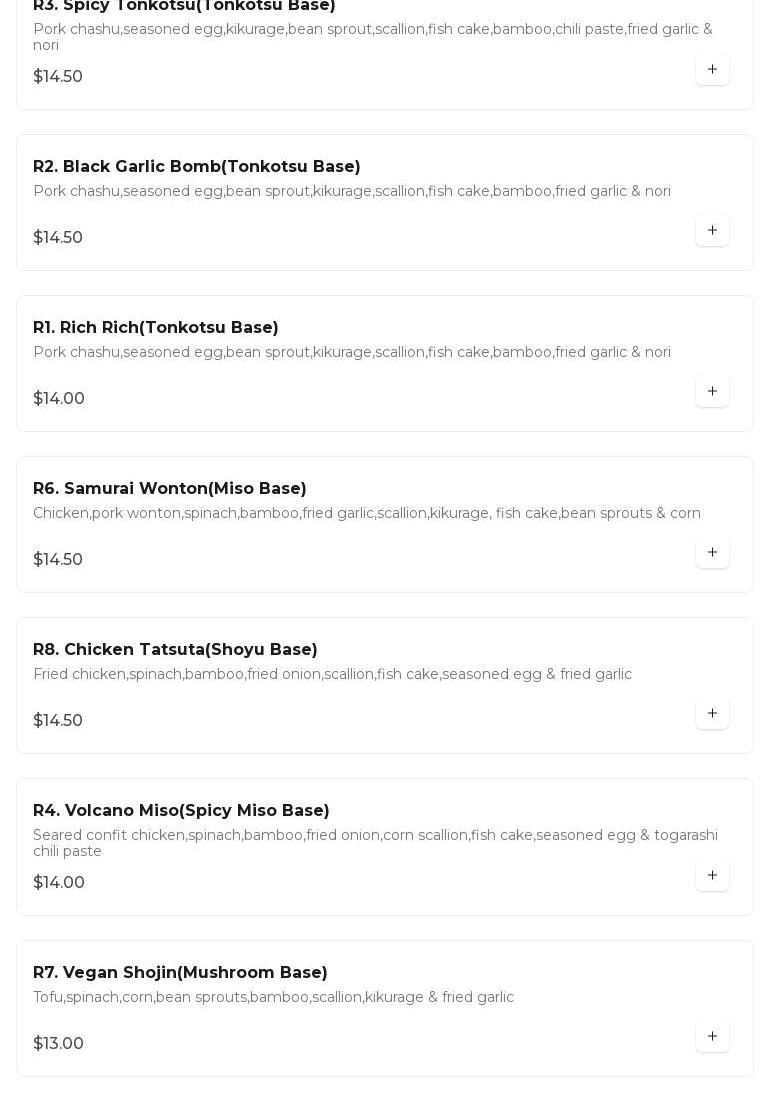Add R6. Samurai Wonton using plus icon
This screenshot has height=1095, width=770.
tap(712, 553)
